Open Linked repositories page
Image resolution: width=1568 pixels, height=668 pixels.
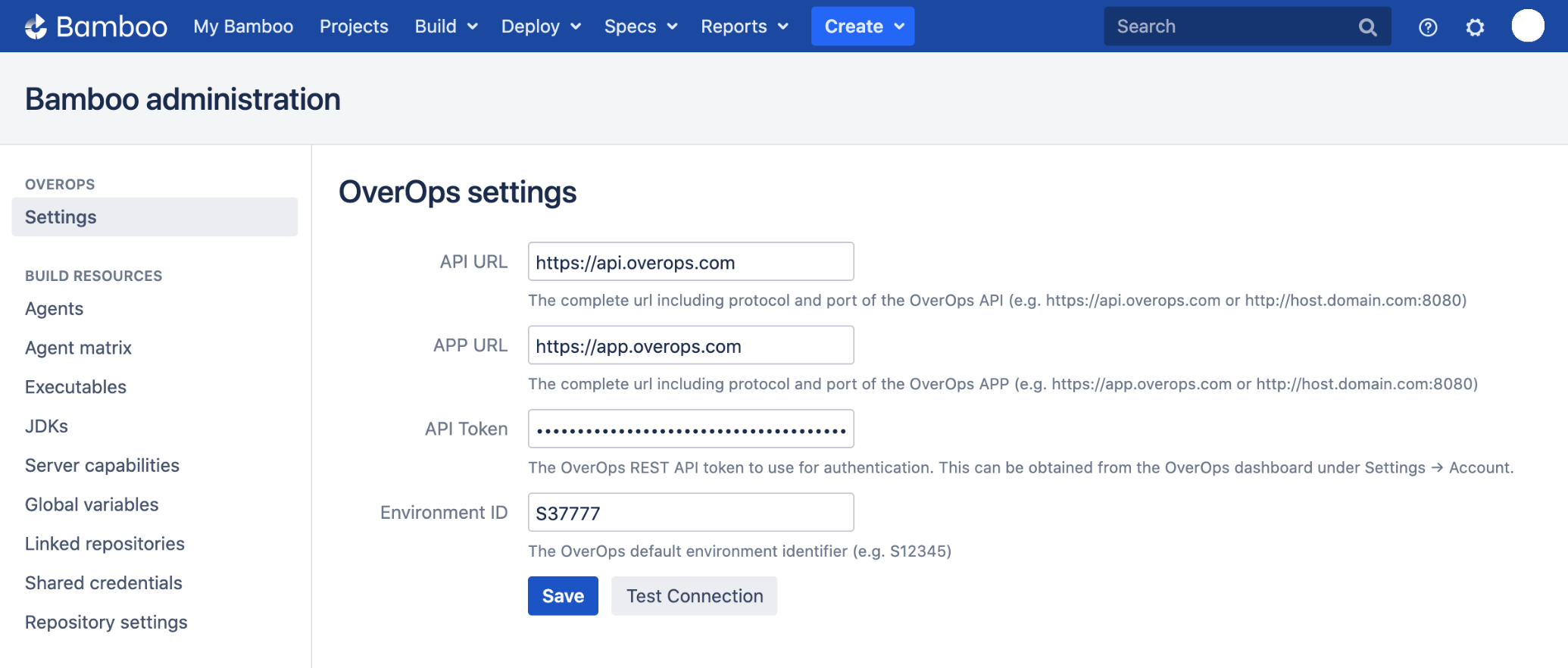[x=105, y=544]
